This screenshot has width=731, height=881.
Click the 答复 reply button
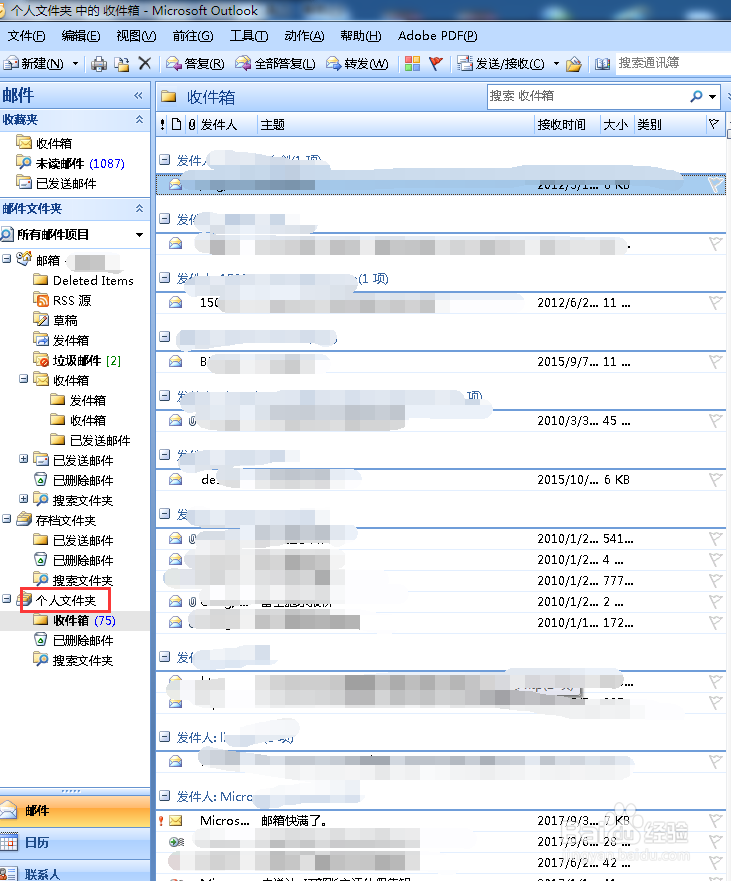pyautogui.click(x=195, y=64)
